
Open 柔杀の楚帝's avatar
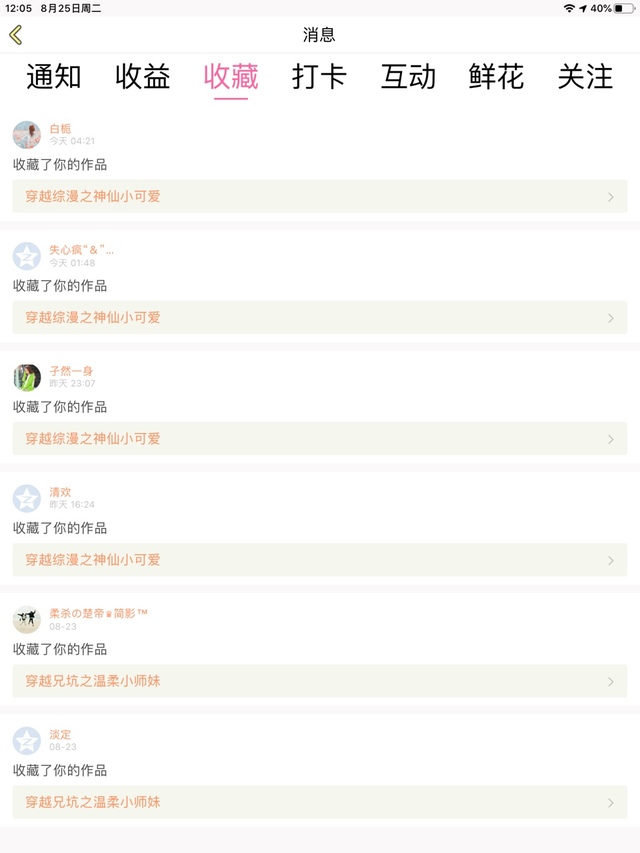pyautogui.click(x=27, y=619)
